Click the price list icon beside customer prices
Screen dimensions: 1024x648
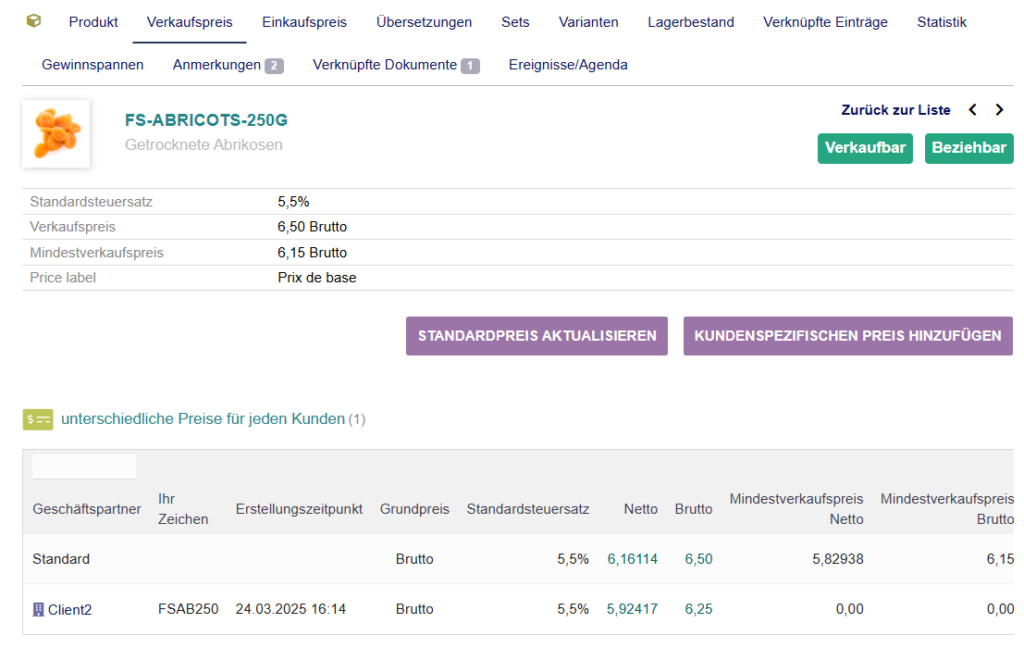(x=38, y=419)
